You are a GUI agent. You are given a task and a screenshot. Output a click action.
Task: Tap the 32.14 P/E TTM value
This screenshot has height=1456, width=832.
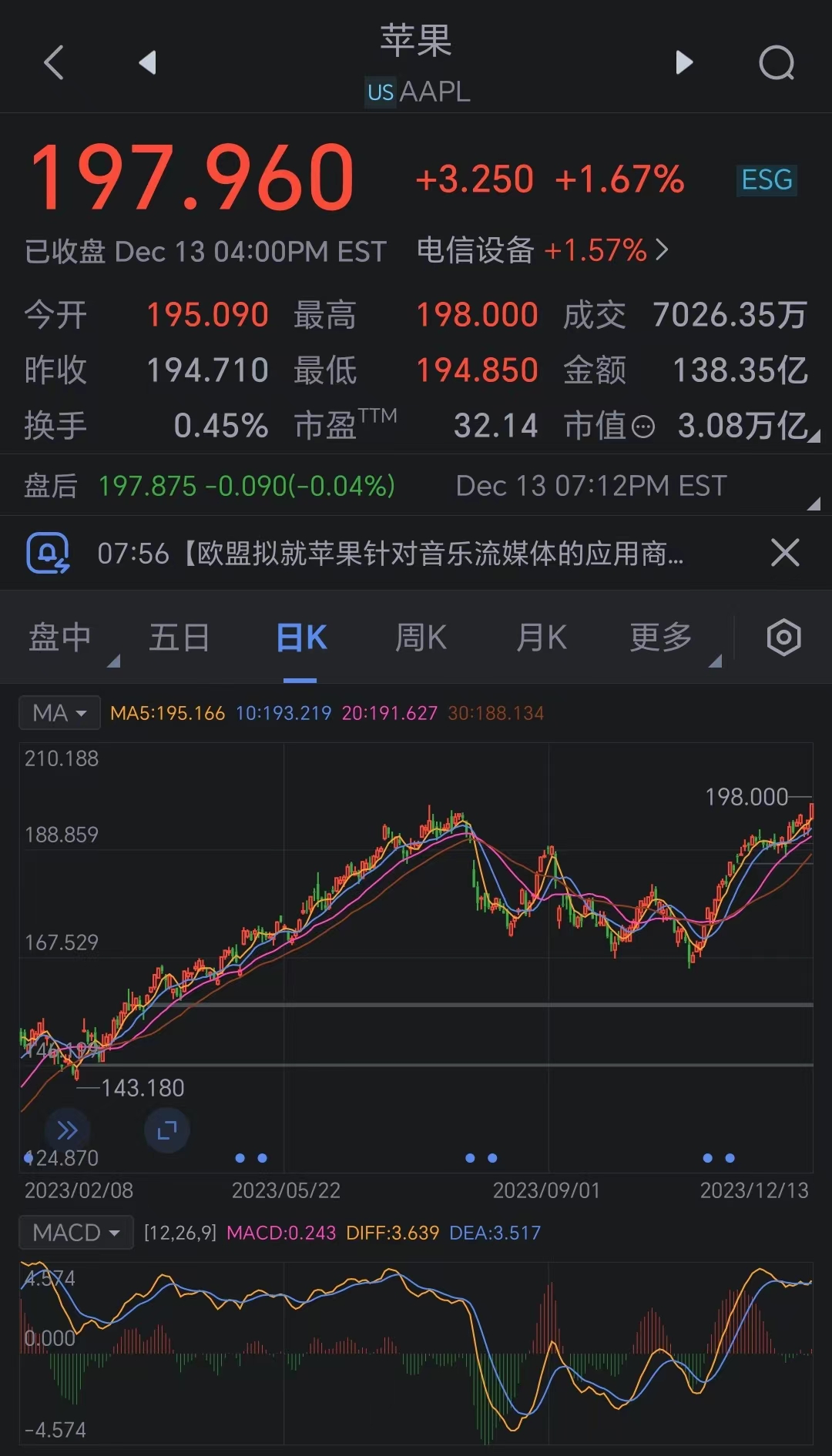[x=496, y=426]
